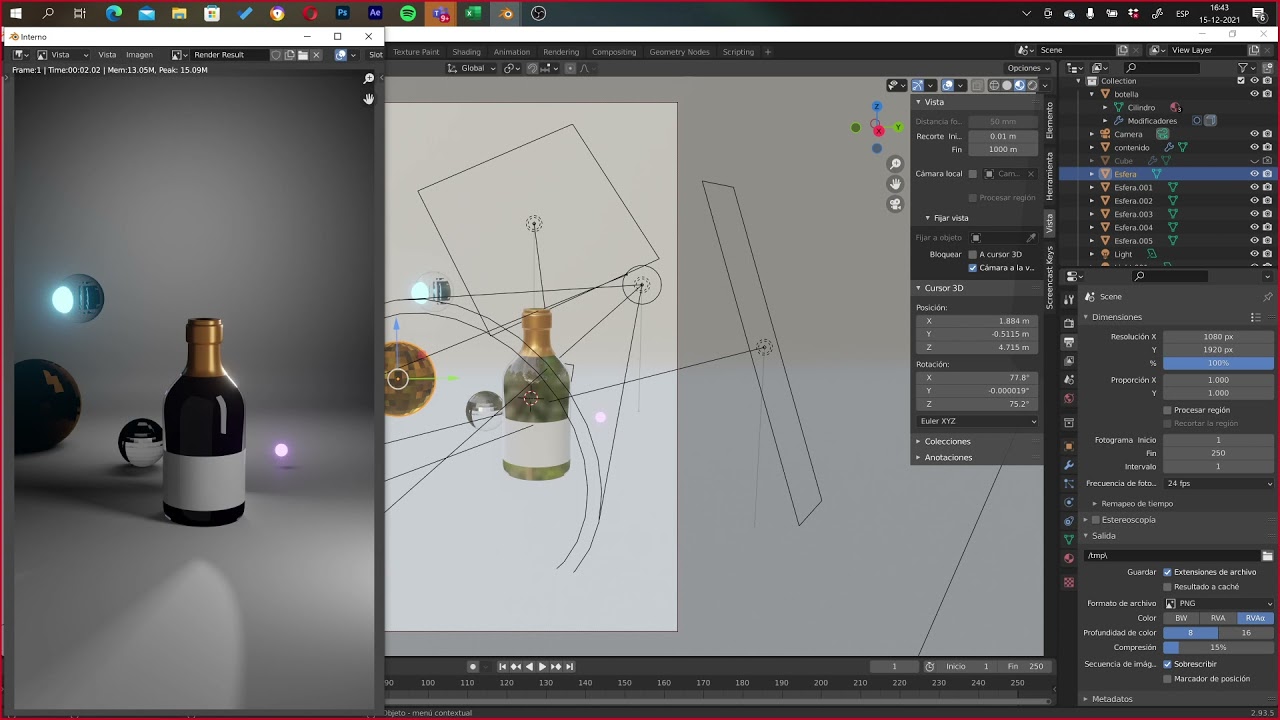Set color depth to 16
Image resolution: width=1280 pixels, height=720 pixels.
point(1246,633)
